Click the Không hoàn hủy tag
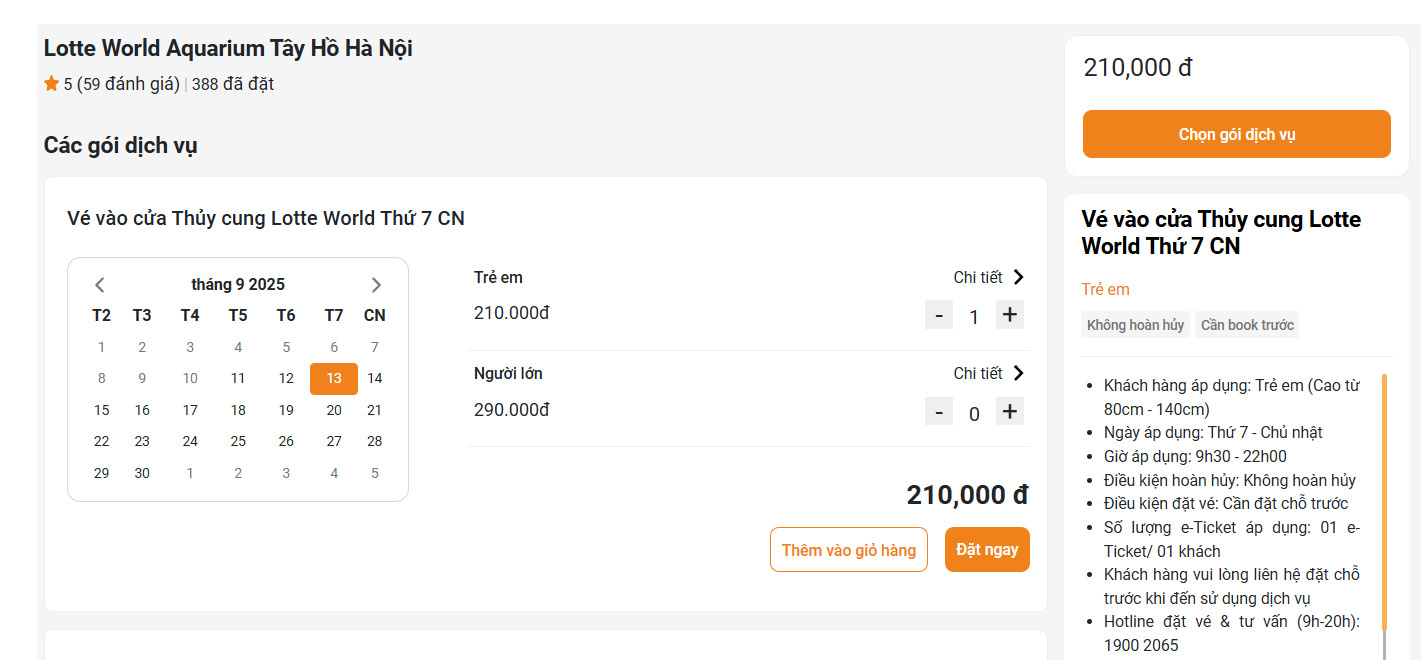Viewport: 1421px width, 660px height. tap(1135, 325)
